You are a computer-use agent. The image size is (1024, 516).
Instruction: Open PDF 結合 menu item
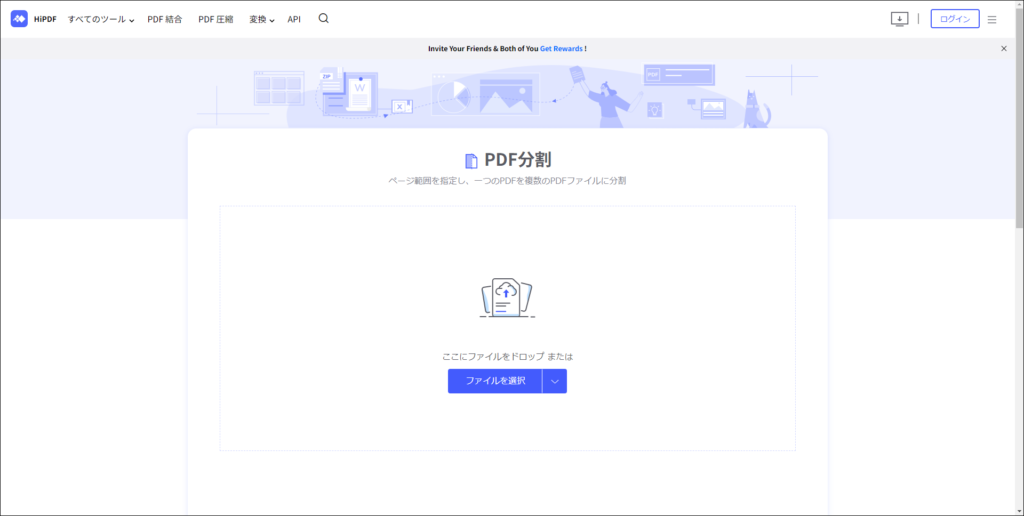point(165,20)
